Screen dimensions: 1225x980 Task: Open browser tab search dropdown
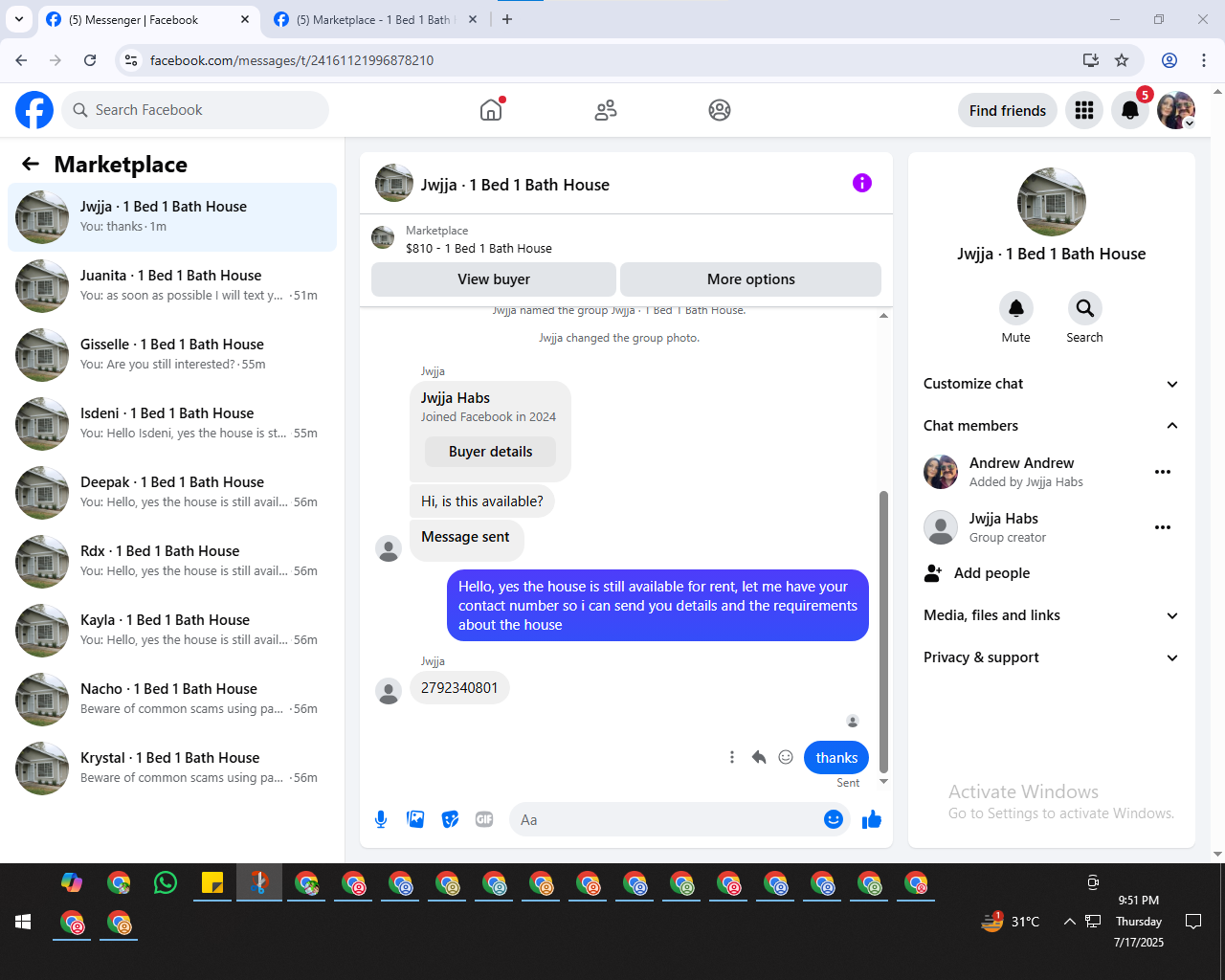18,19
